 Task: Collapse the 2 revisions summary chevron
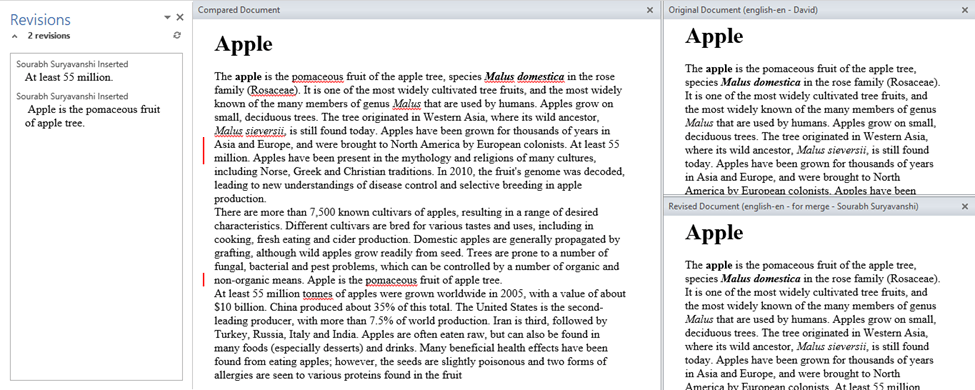click(14, 36)
